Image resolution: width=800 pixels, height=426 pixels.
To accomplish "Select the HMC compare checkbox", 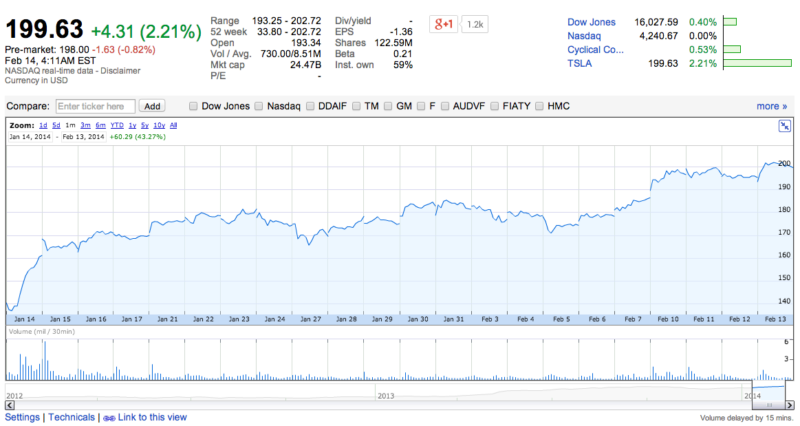I will [x=539, y=106].
